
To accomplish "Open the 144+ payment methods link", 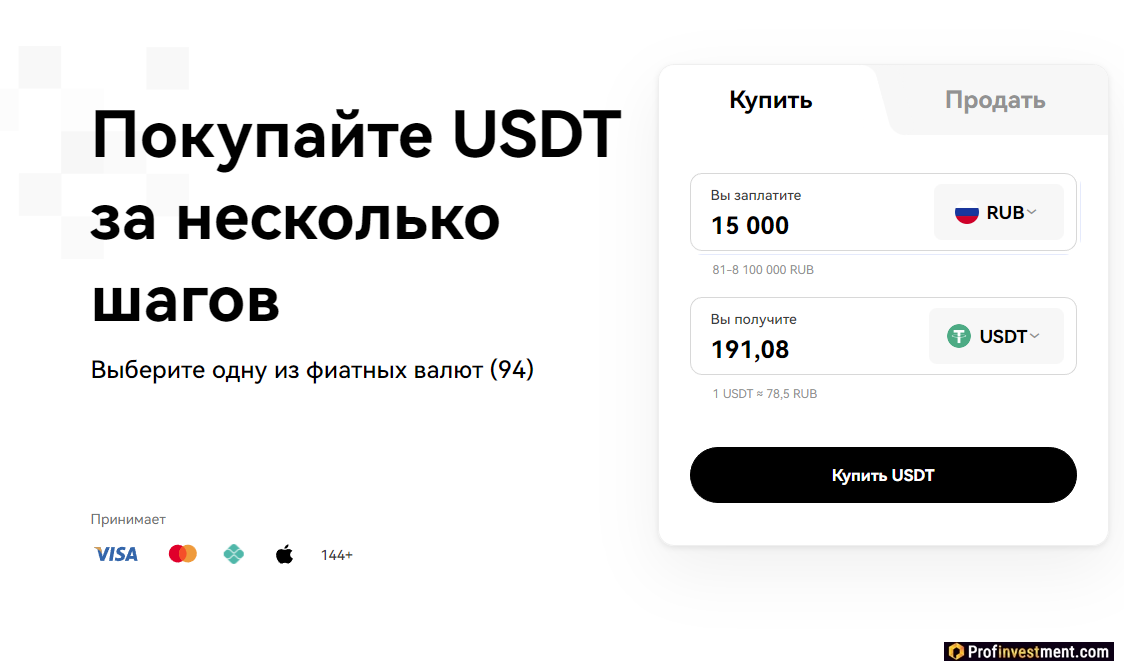I will click(x=337, y=553).
